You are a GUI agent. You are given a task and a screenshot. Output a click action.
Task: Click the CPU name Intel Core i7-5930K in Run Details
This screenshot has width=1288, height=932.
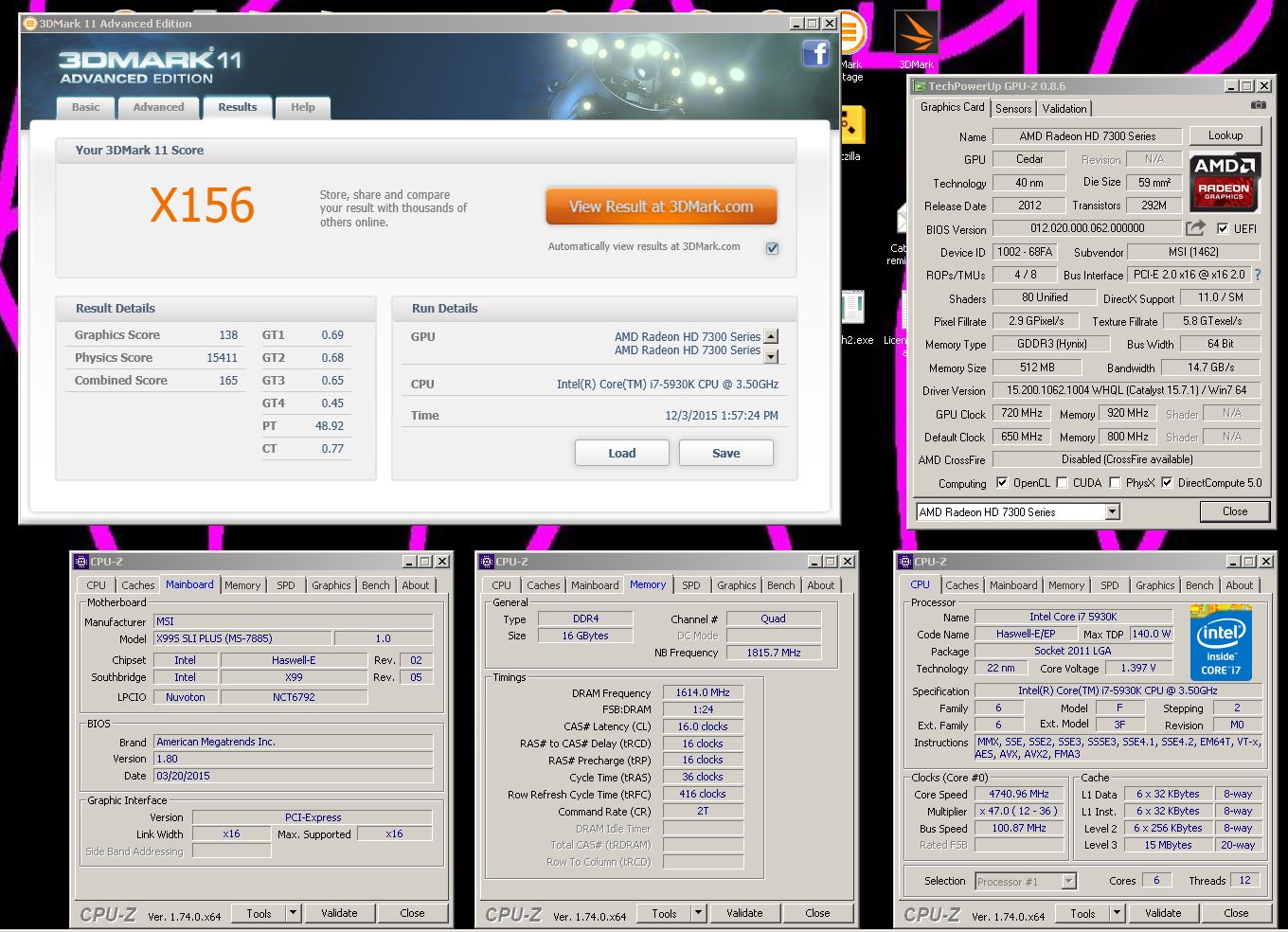coord(668,385)
